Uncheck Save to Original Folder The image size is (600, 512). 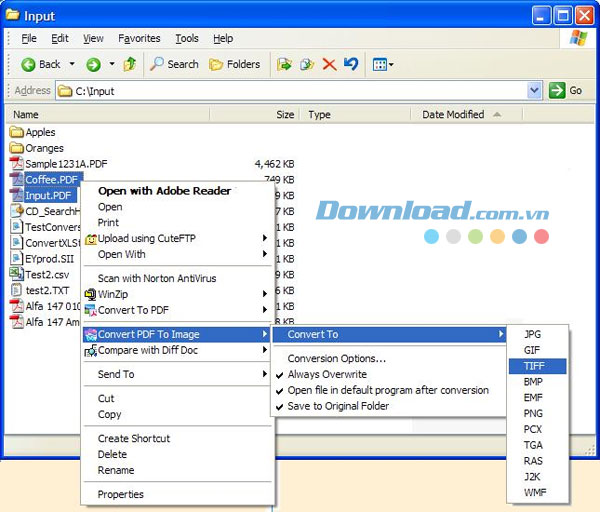(337, 406)
